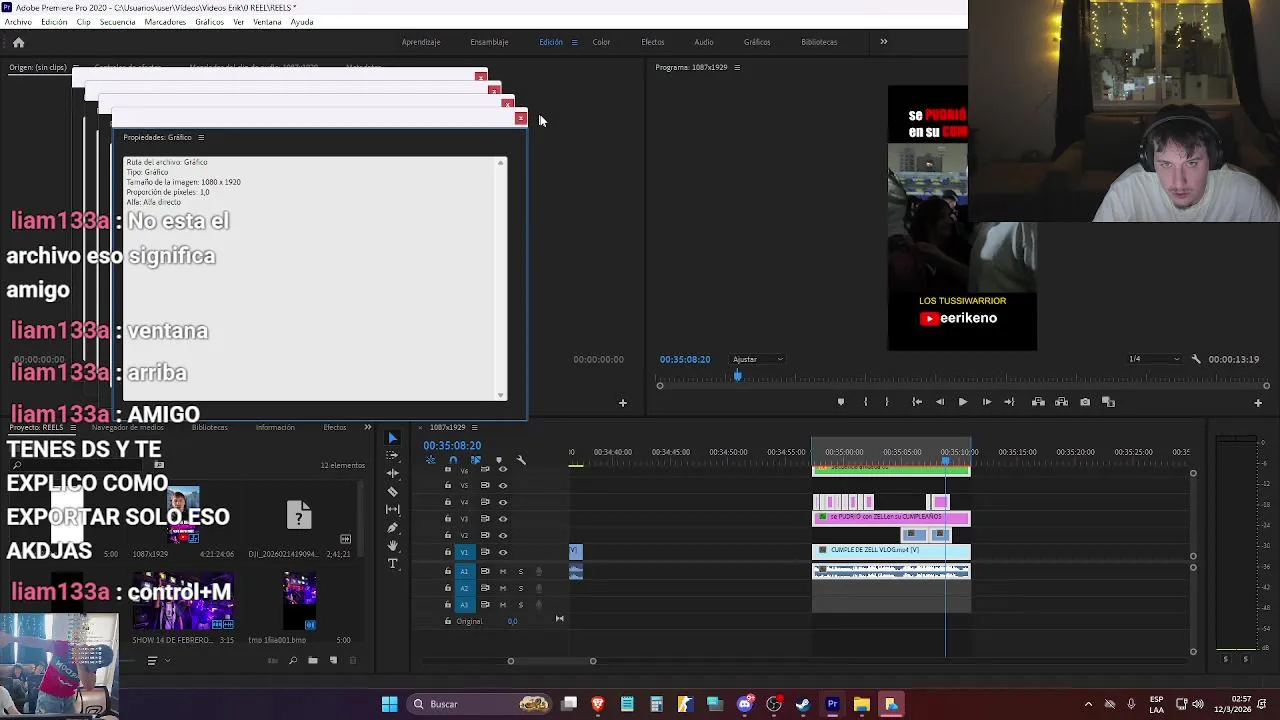Switch to Color workspace
Screen dimensions: 1280x720
coord(601,42)
